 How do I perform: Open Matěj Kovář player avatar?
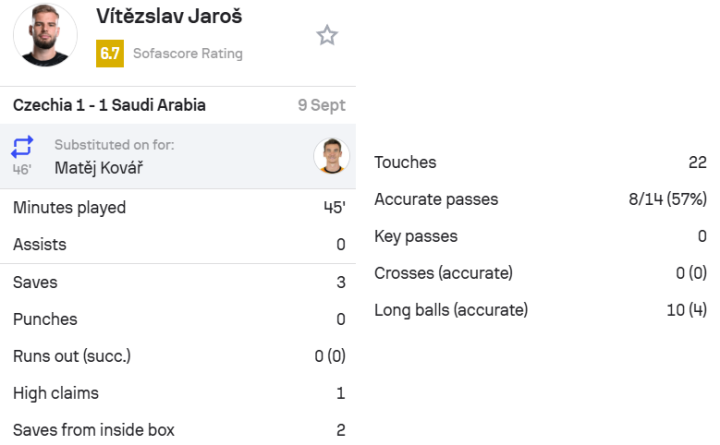[x=332, y=156]
